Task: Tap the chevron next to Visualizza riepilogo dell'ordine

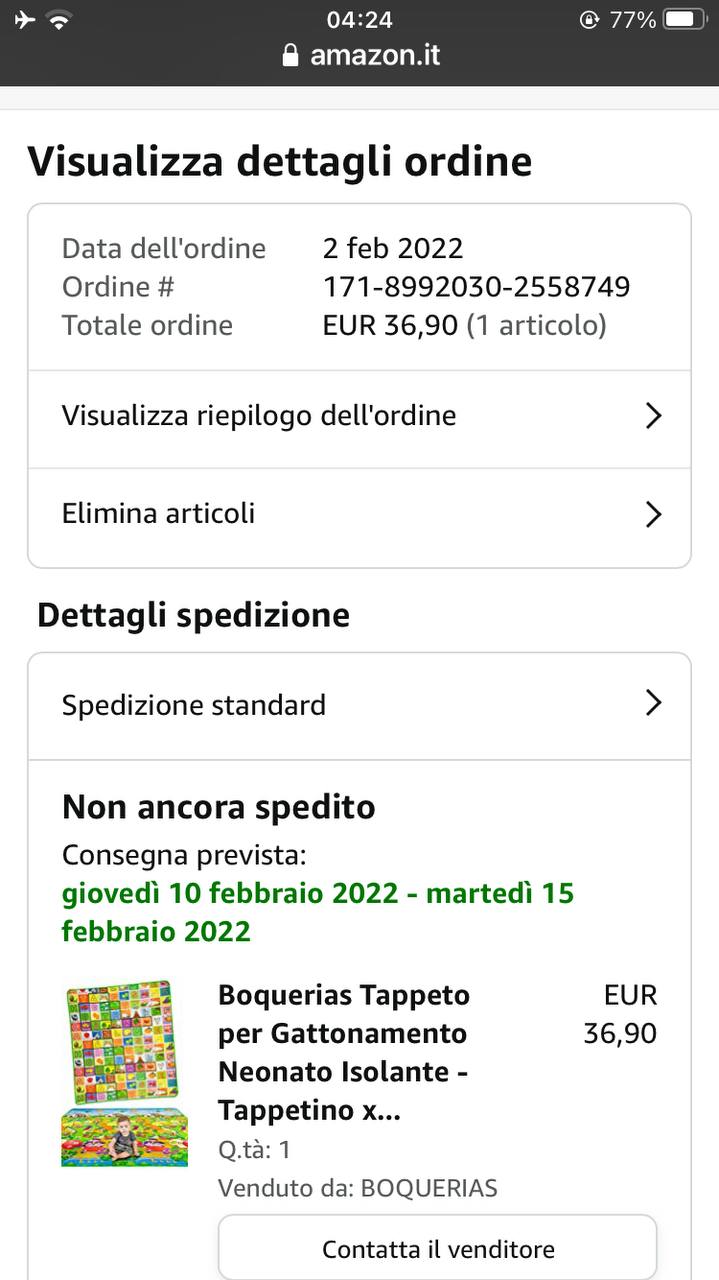Action: (653, 416)
